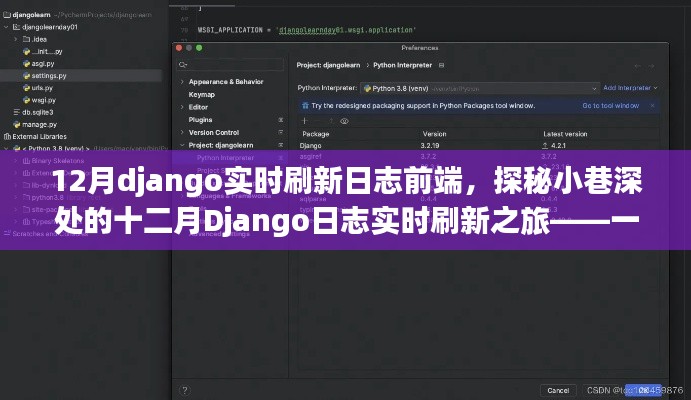Click the Preferences search field

(230, 65)
